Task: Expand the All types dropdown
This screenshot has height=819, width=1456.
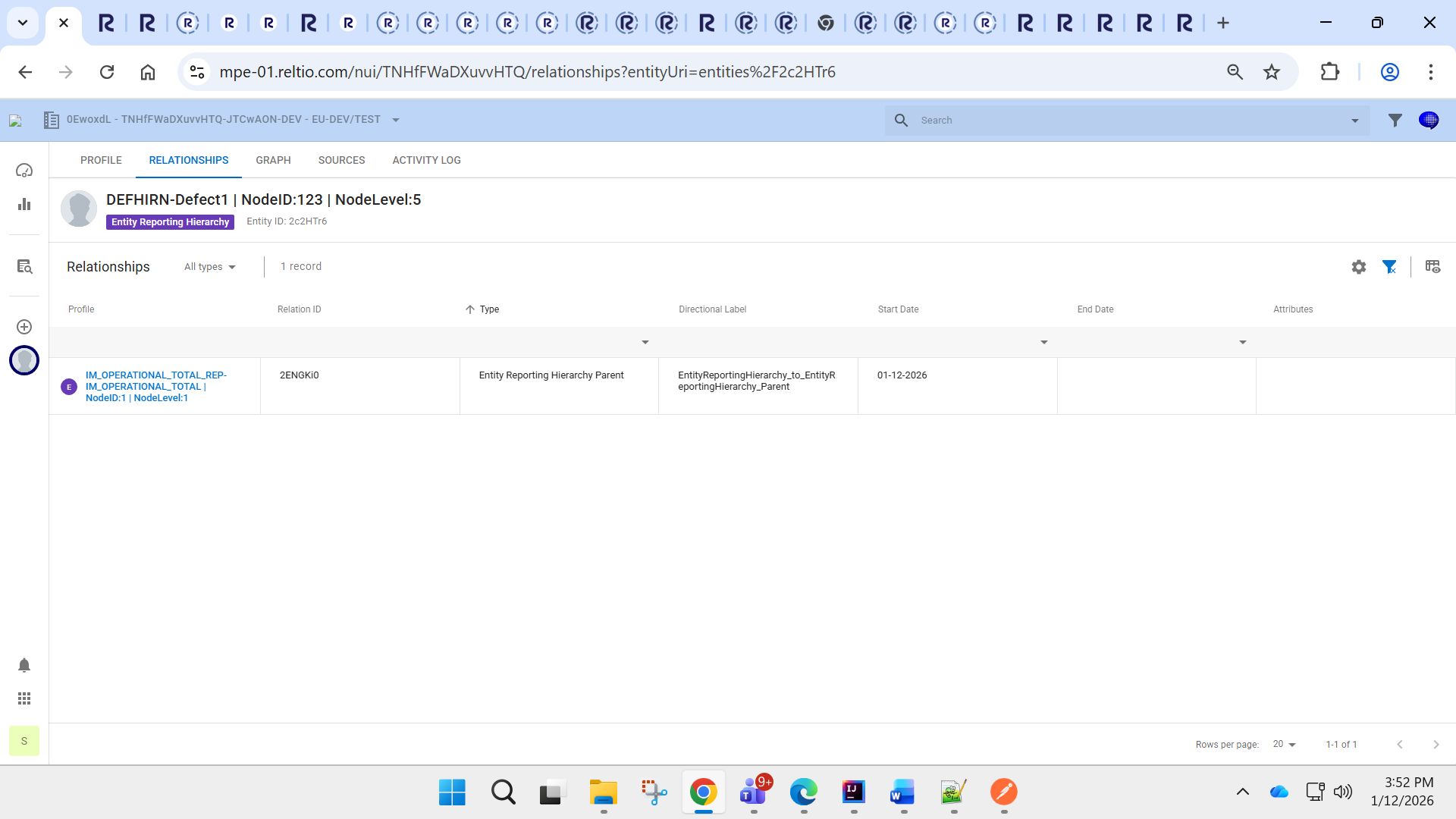Action: pyautogui.click(x=210, y=267)
